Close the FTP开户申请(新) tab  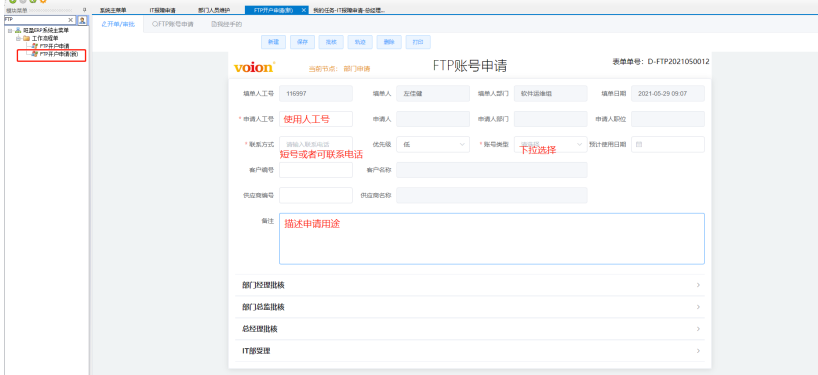tap(304, 10)
